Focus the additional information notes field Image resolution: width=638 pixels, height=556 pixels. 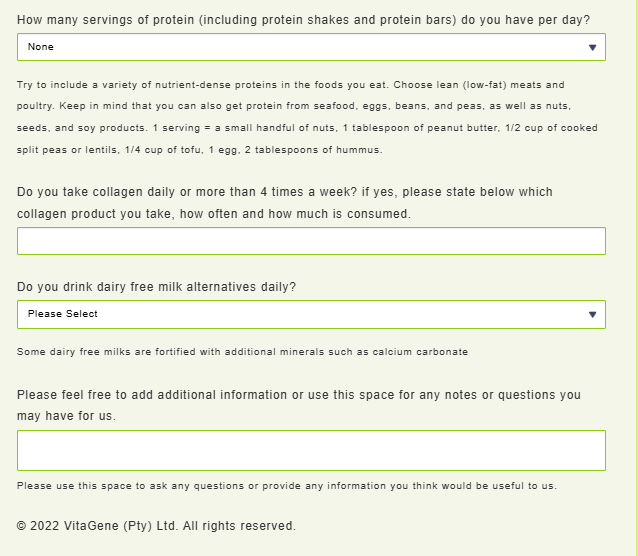pos(311,450)
